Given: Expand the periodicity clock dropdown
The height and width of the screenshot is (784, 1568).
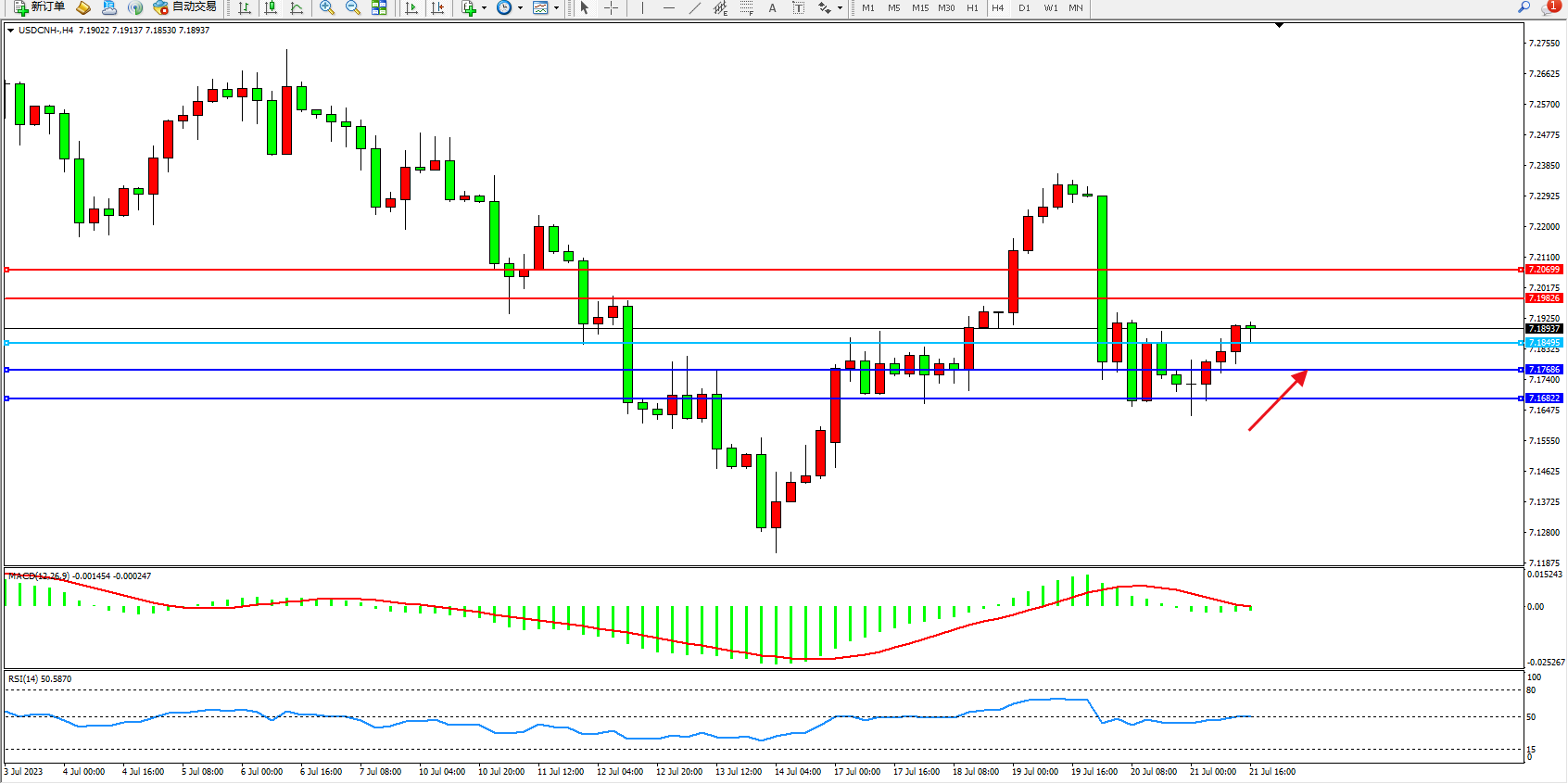Looking at the screenshot, I should tap(520, 7).
